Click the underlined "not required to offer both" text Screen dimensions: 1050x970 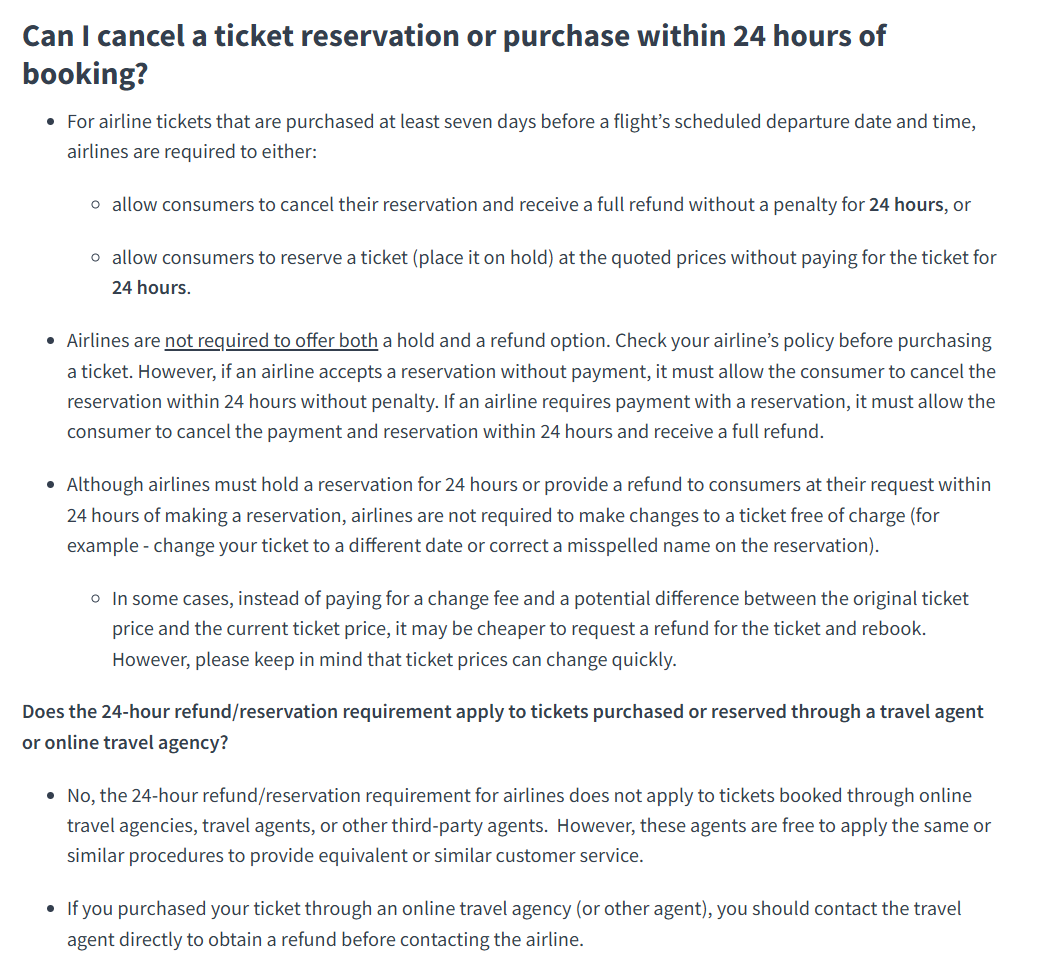271,341
